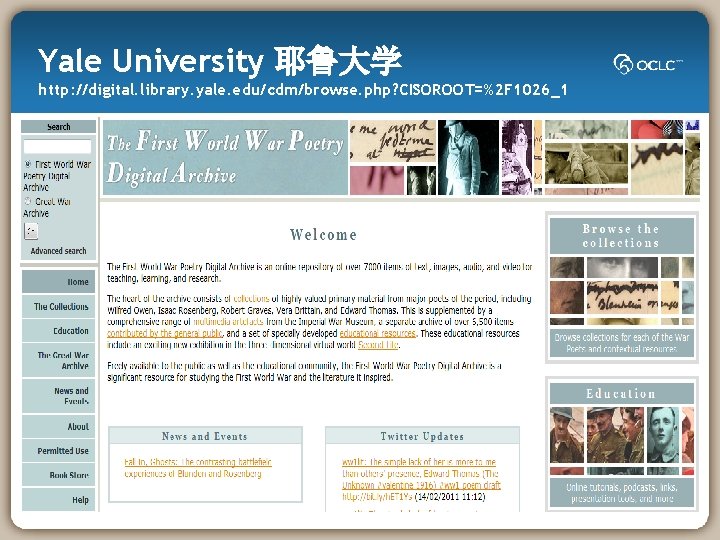The width and height of the screenshot is (720, 540).
Task: Click the browse collections handwriting thumbnail
Action: click(623, 297)
